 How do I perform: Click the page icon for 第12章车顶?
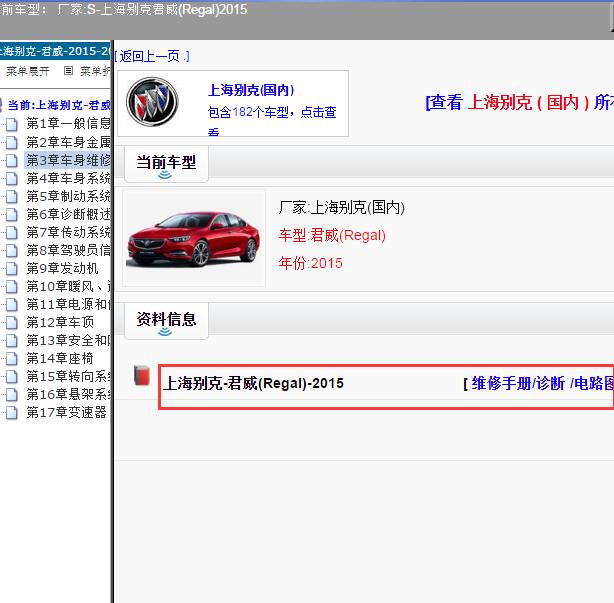(12, 323)
